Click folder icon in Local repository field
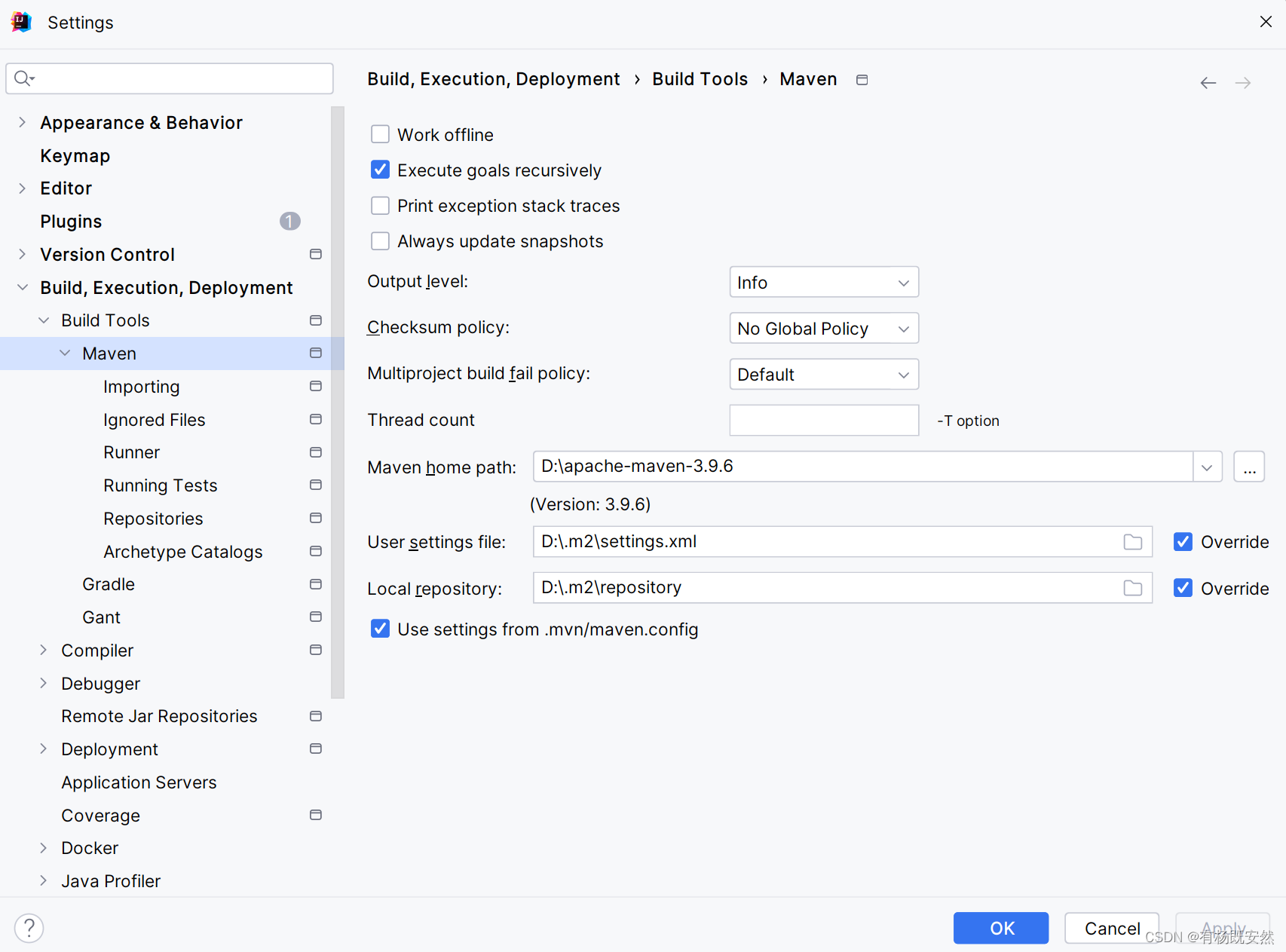Viewport: 1286px width, 952px height. (1133, 588)
